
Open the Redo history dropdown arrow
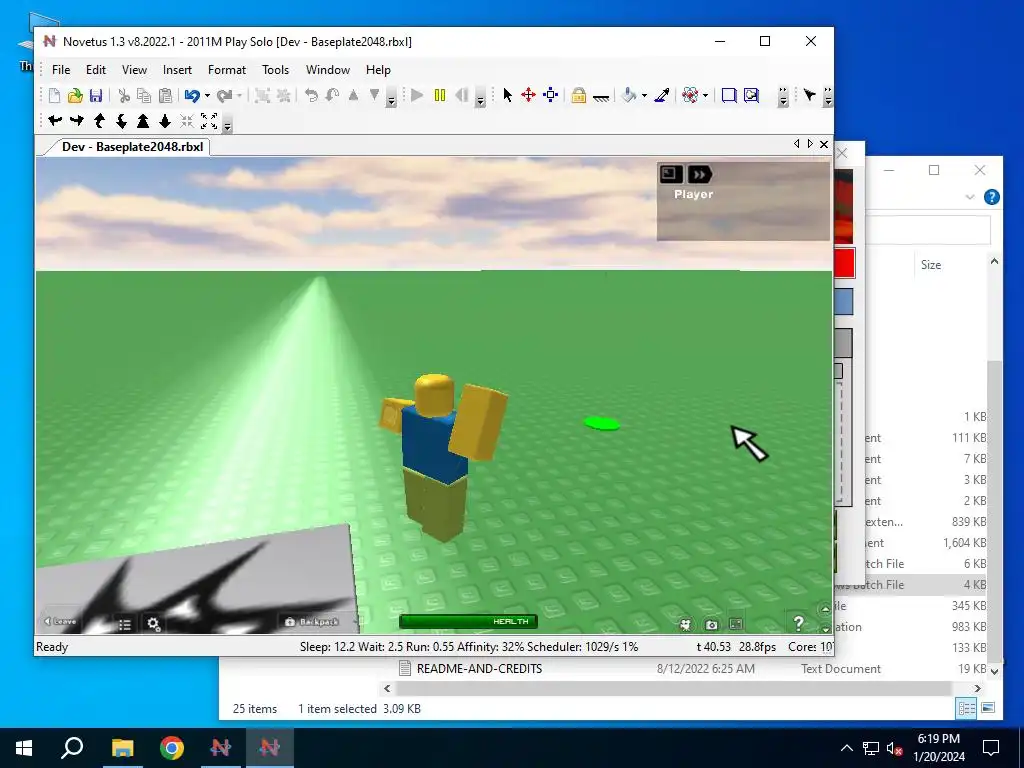(240, 96)
